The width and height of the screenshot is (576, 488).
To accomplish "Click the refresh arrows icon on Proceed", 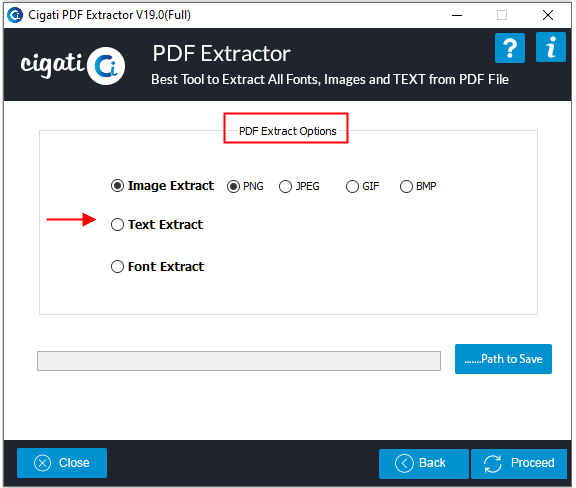I will click(492, 464).
